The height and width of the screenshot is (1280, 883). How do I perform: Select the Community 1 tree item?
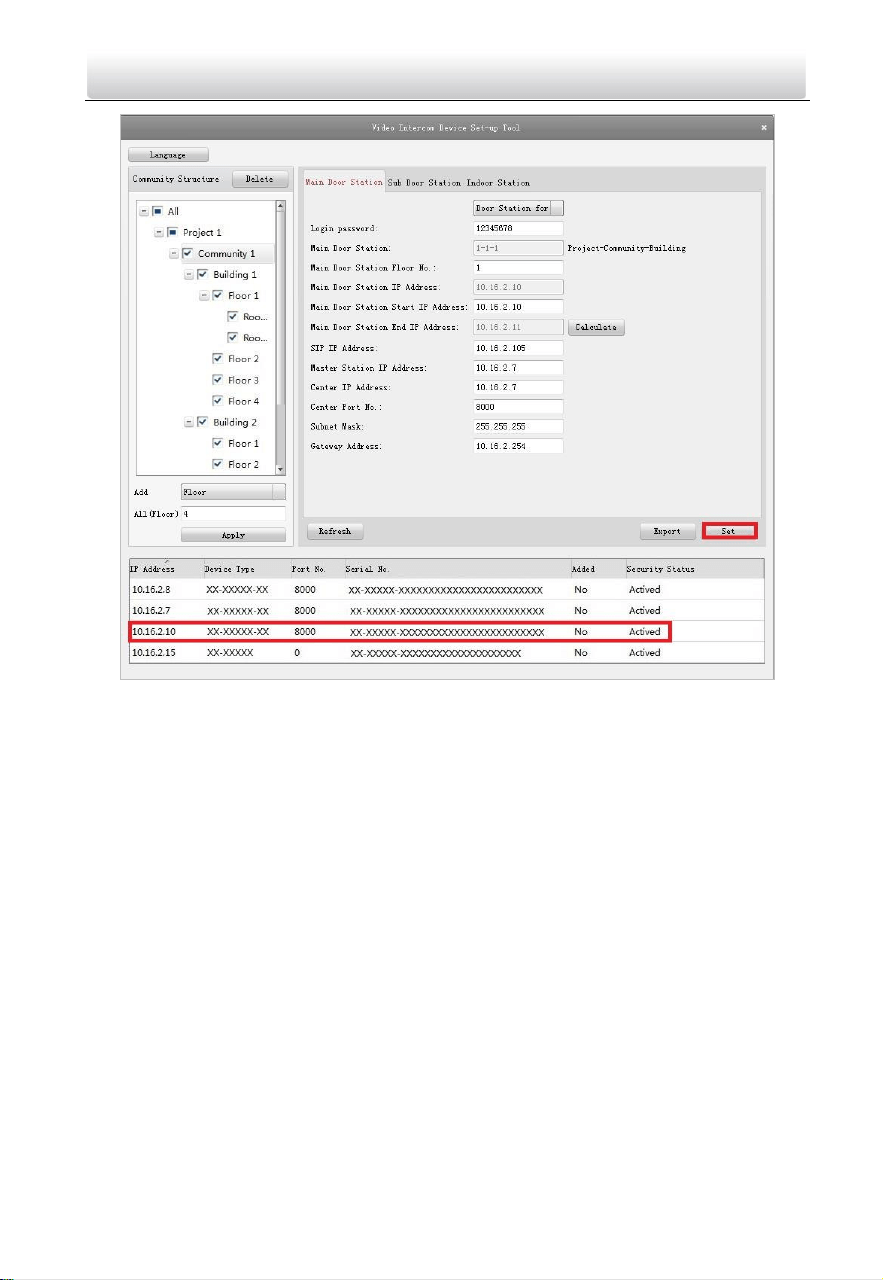pyautogui.click(x=226, y=254)
